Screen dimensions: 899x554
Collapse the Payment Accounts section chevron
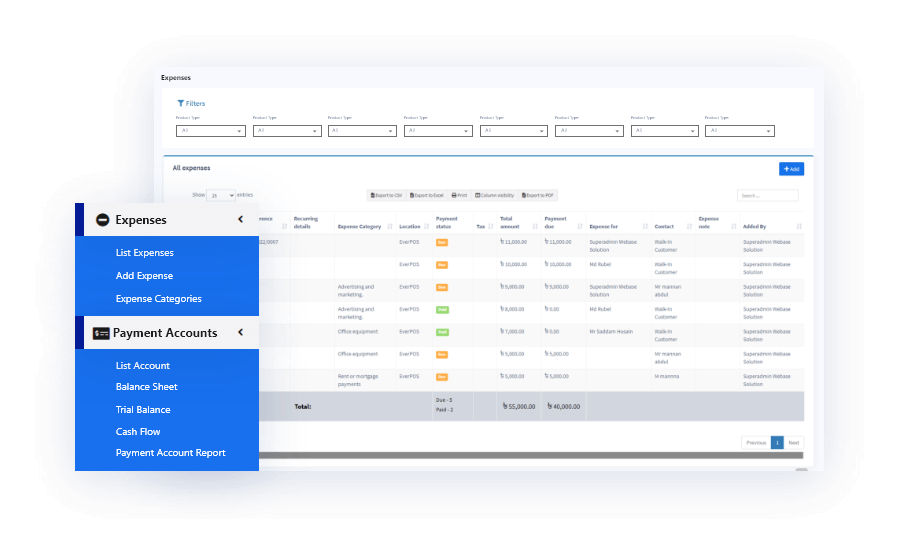pyautogui.click(x=240, y=333)
